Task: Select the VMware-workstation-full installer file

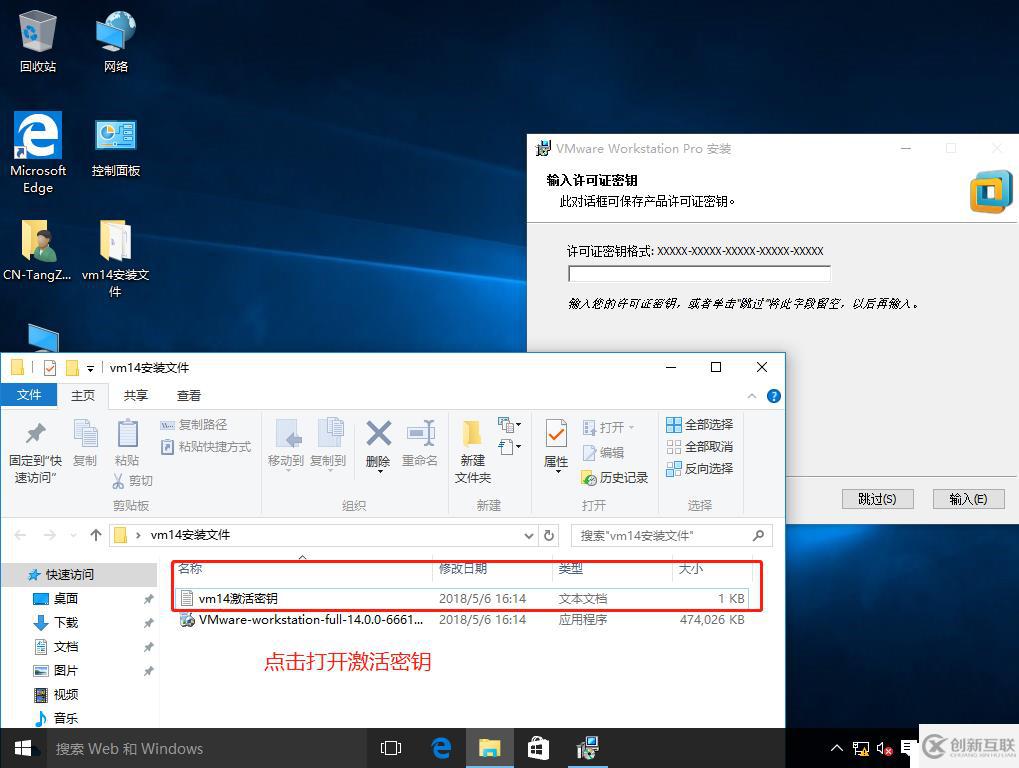Action: coord(310,620)
